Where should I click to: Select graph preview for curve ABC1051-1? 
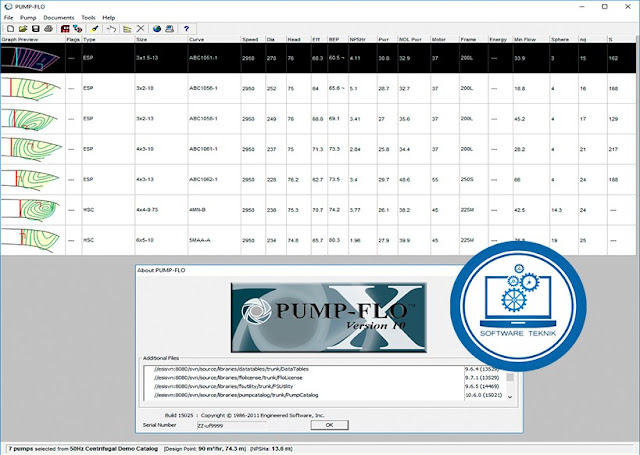(32, 58)
